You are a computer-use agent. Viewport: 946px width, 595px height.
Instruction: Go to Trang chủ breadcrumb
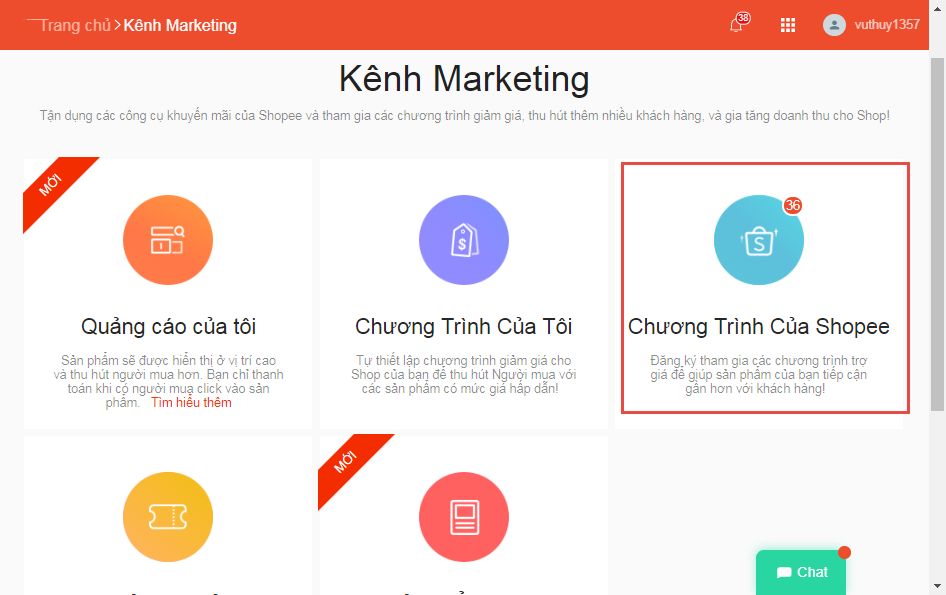[75, 25]
